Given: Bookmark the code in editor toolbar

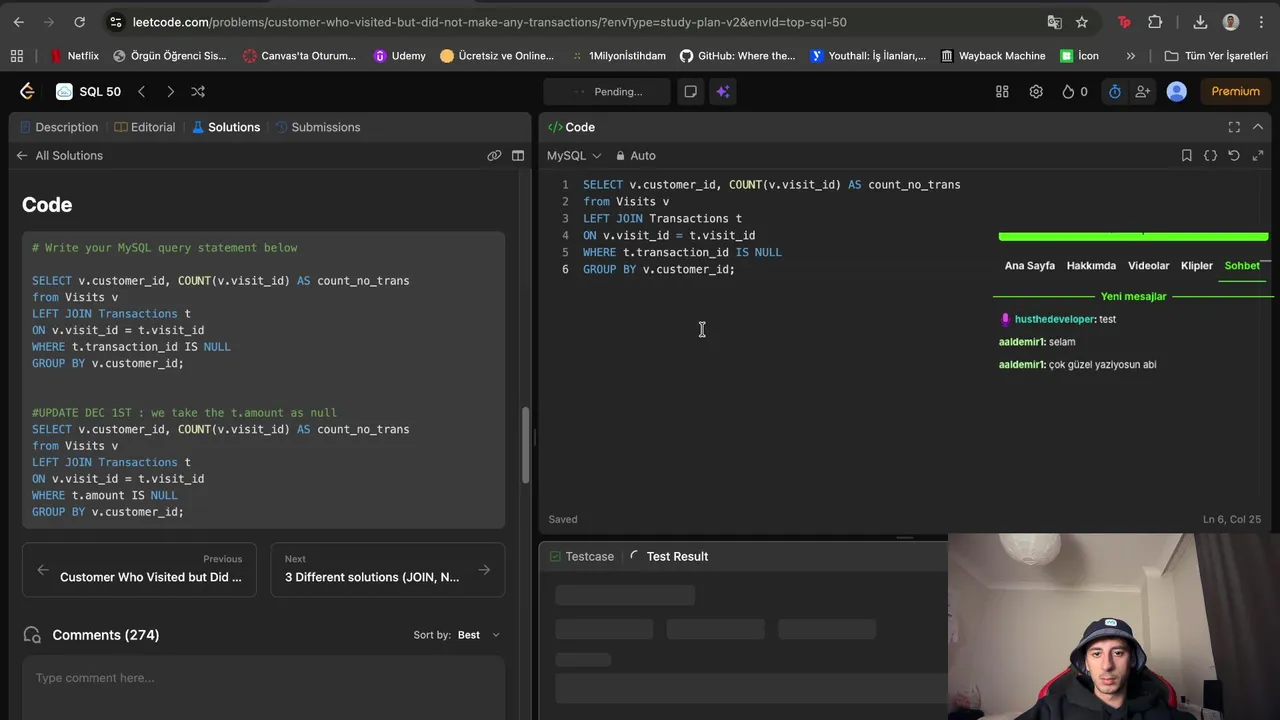Looking at the screenshot, I should (x=1186, y=155).
